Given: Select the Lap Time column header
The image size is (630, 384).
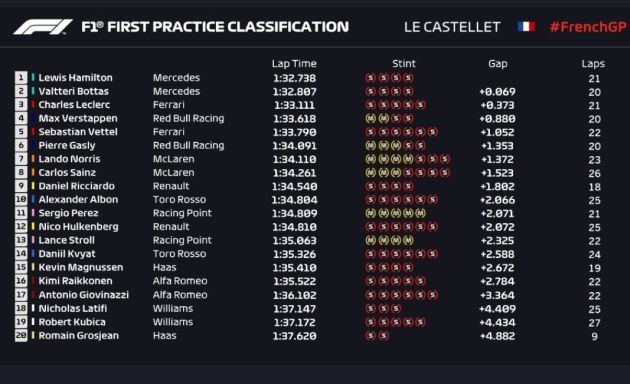Looking at the screenshot, I should click(294, 63).
